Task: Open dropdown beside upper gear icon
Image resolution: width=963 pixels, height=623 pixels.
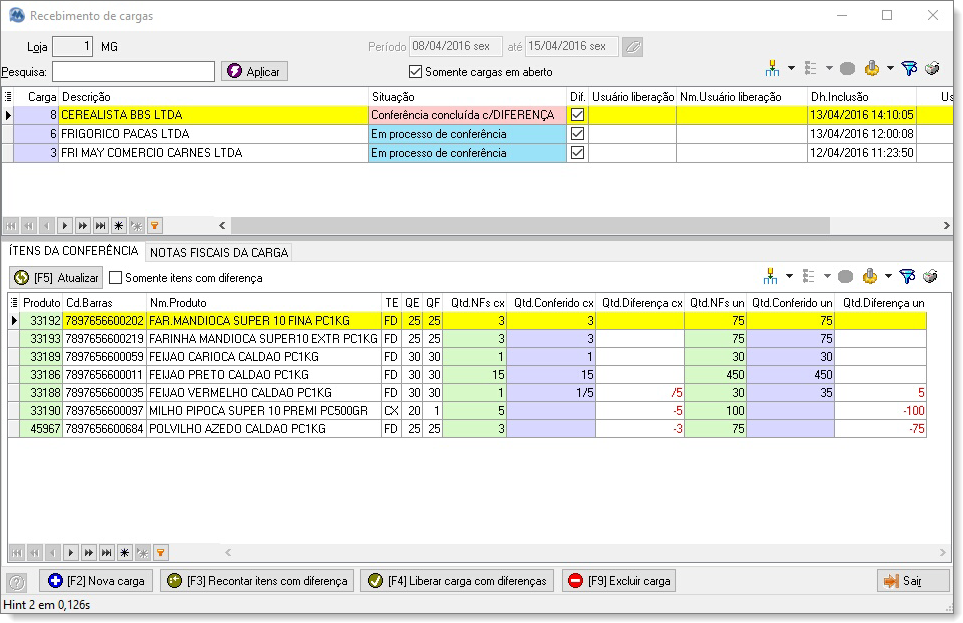Action: (x=890, y=68)
